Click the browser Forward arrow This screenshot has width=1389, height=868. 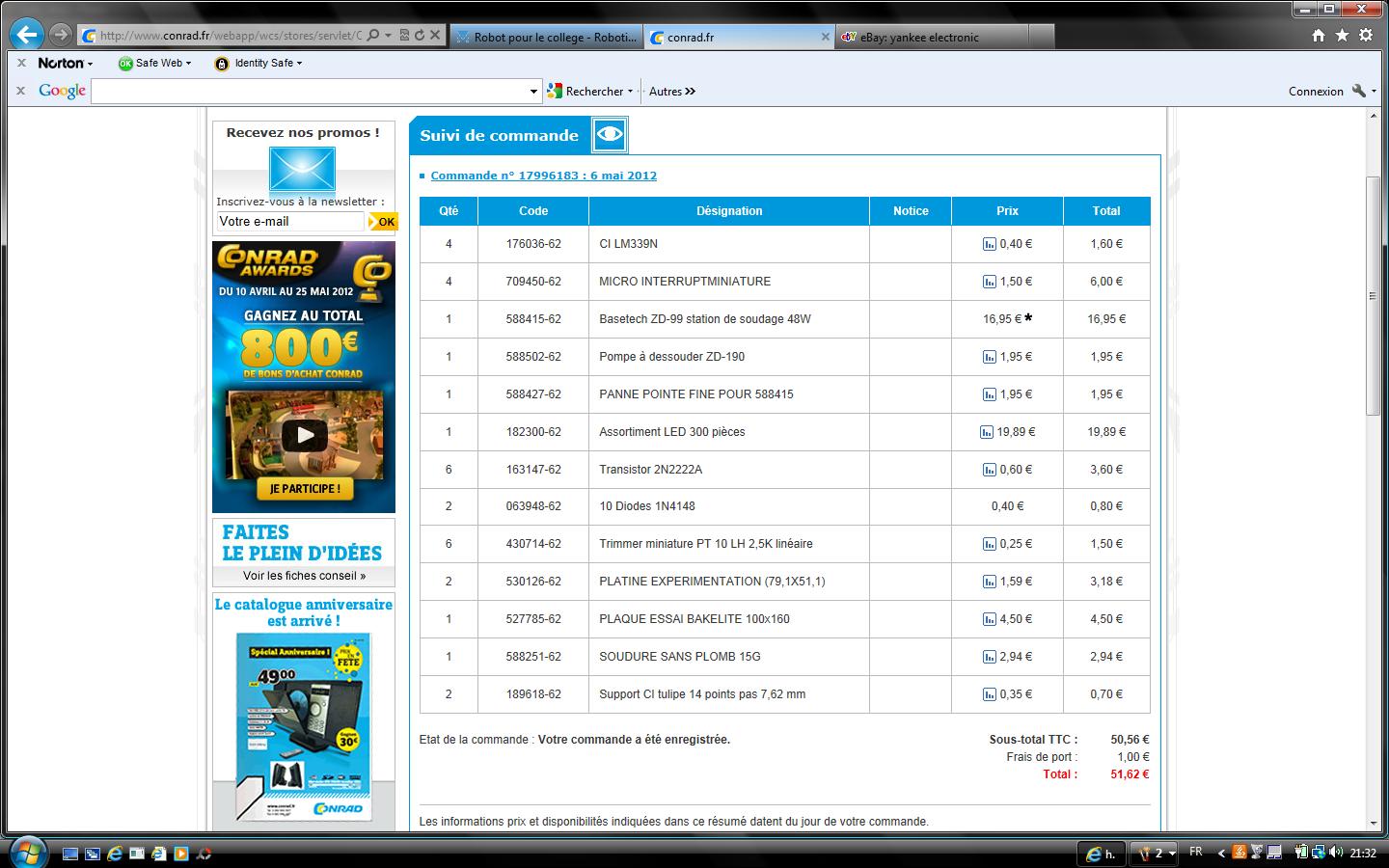point(60,36)
